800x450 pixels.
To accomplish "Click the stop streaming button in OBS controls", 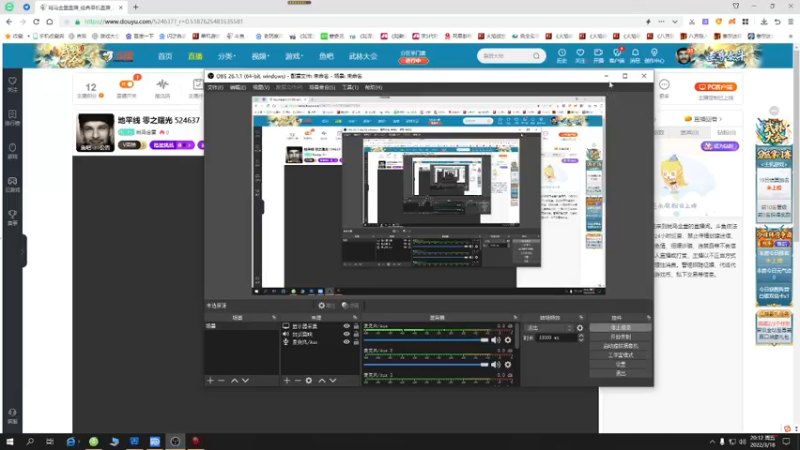I will point(620,328).
